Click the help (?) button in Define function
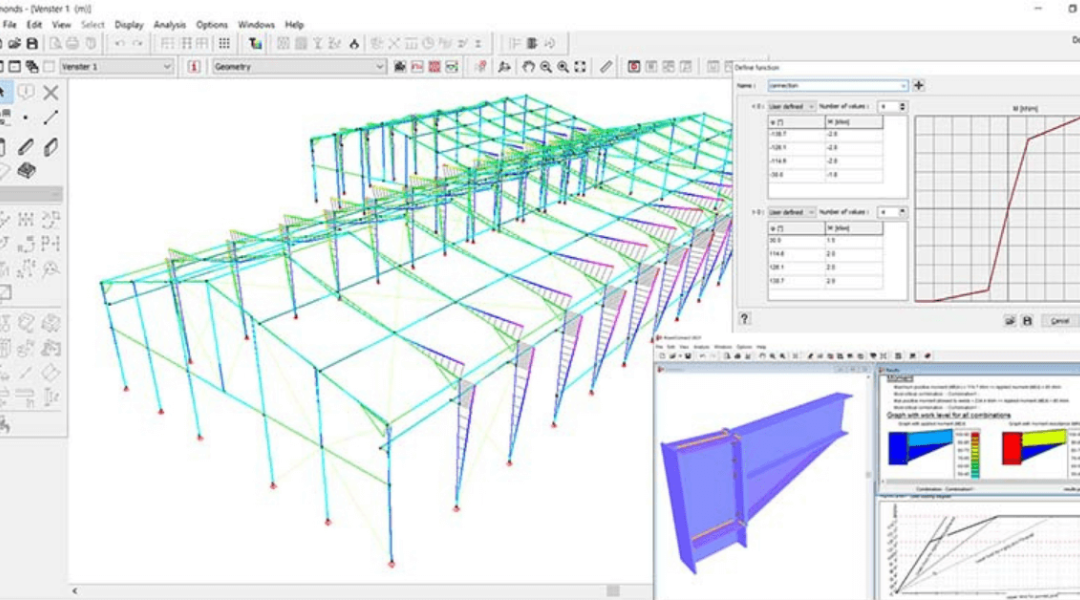 point(744,321)
